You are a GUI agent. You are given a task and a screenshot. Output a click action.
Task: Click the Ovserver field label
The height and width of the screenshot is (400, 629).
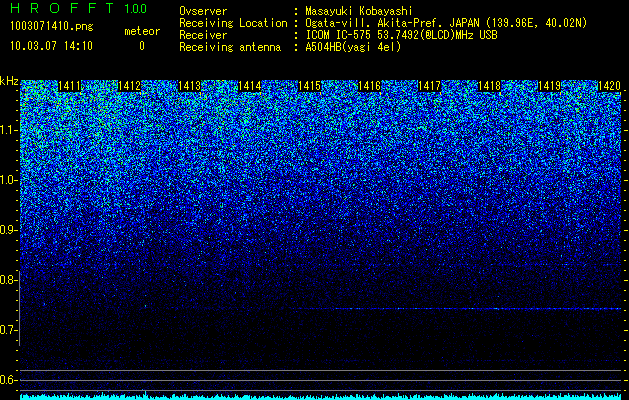203,12
